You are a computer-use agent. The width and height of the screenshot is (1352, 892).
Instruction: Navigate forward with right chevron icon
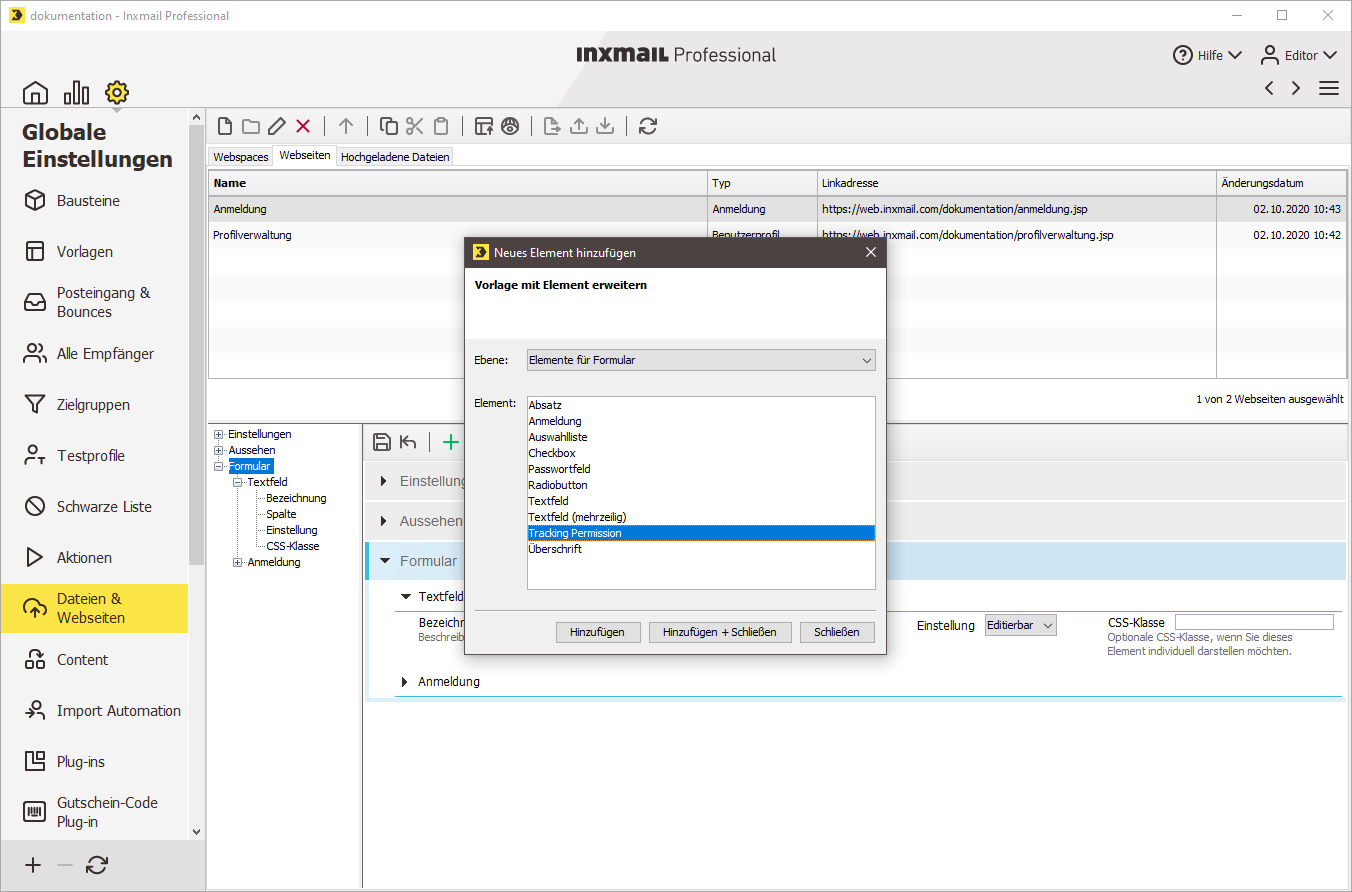(x=1296, y=88)
